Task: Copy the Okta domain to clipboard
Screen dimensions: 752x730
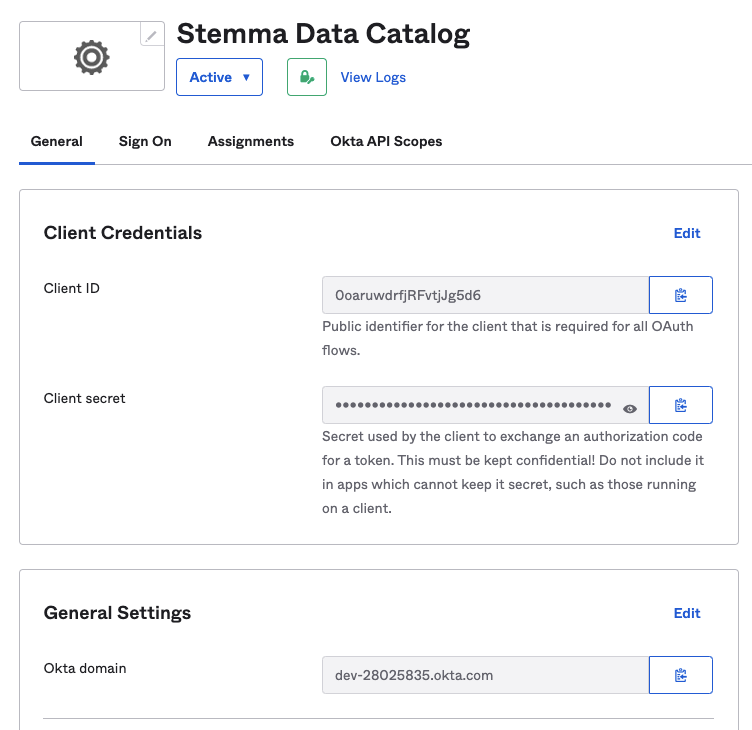Action: pos(681,675)
